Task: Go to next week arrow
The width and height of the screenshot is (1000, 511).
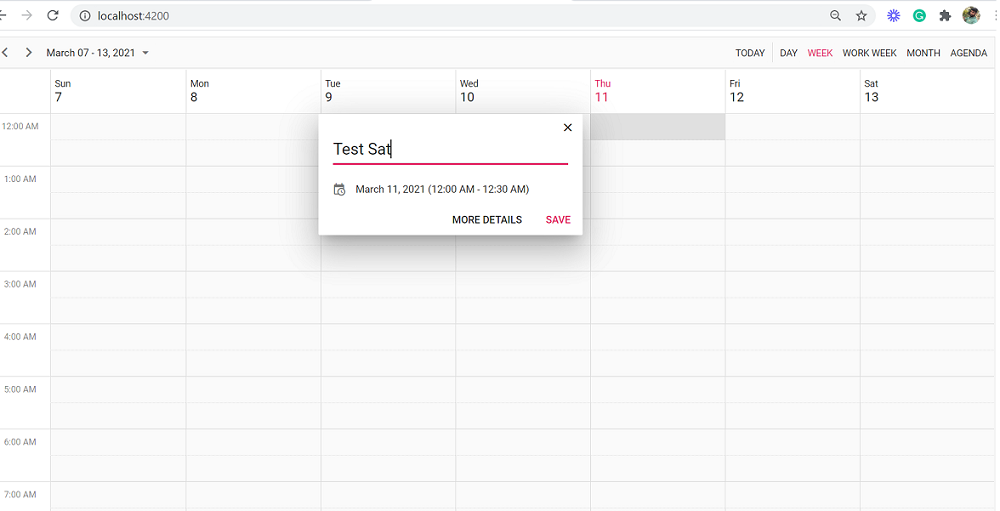Action: (28, 53)
